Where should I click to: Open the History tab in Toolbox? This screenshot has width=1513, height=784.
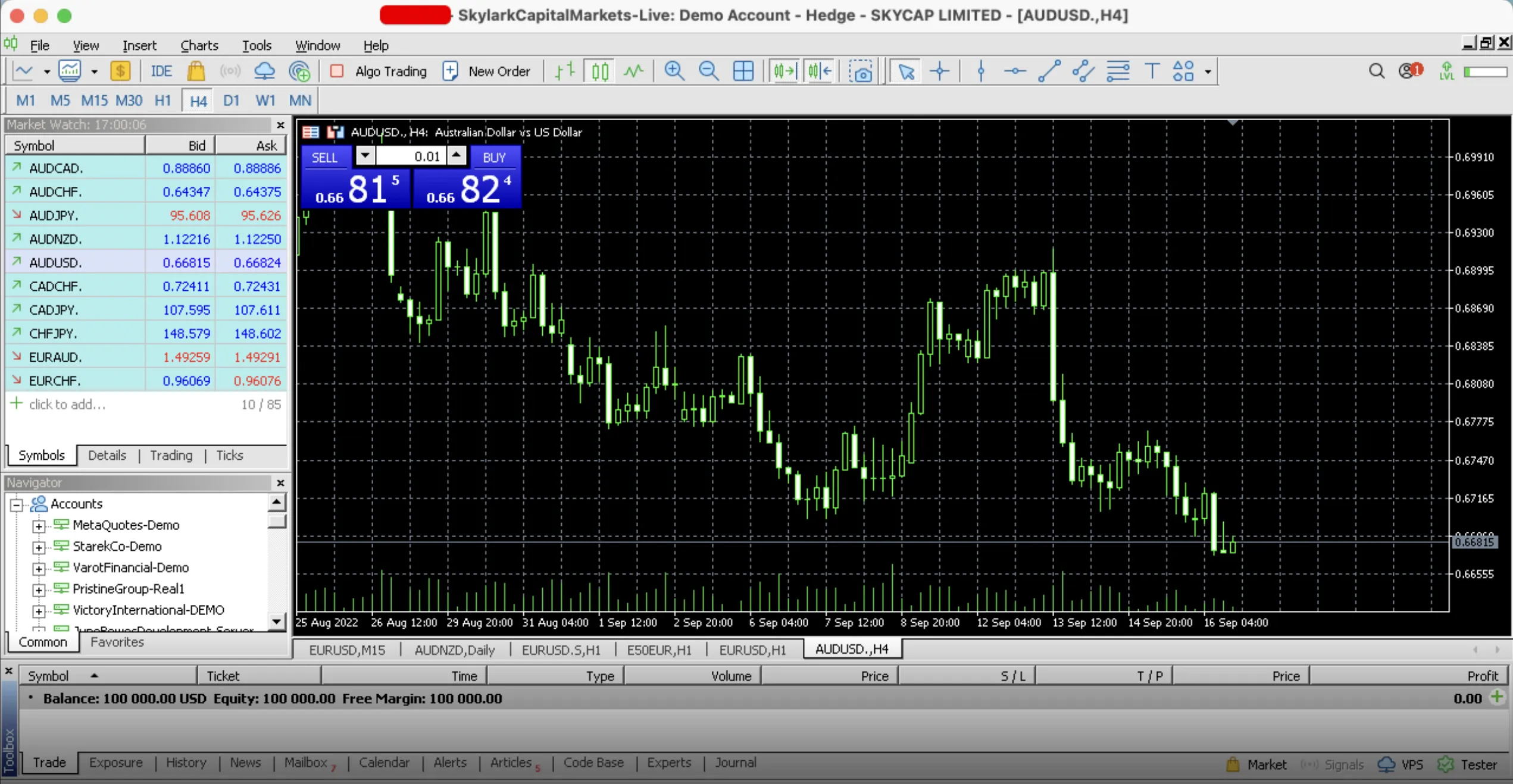[186, 762]
